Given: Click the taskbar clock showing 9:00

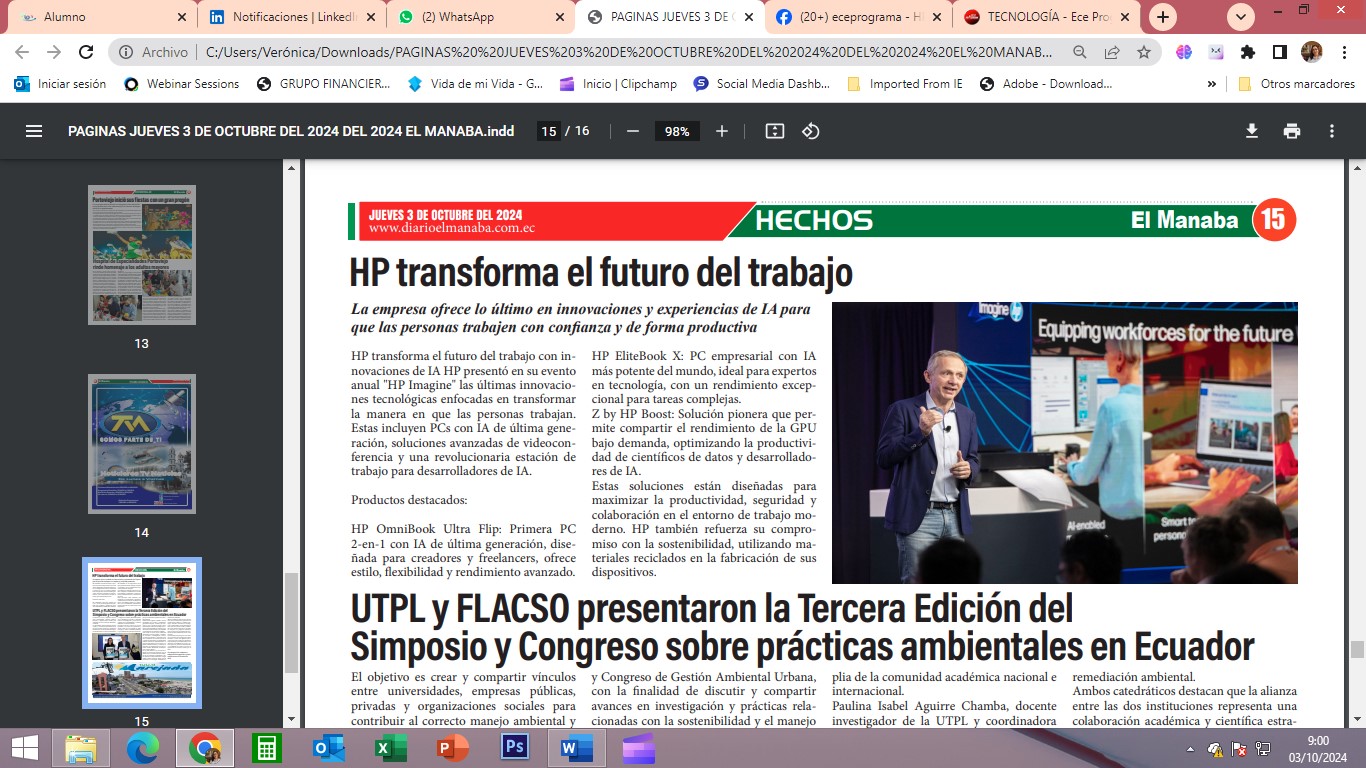Looking at the screenshot, I should [x=1317, y=747].
